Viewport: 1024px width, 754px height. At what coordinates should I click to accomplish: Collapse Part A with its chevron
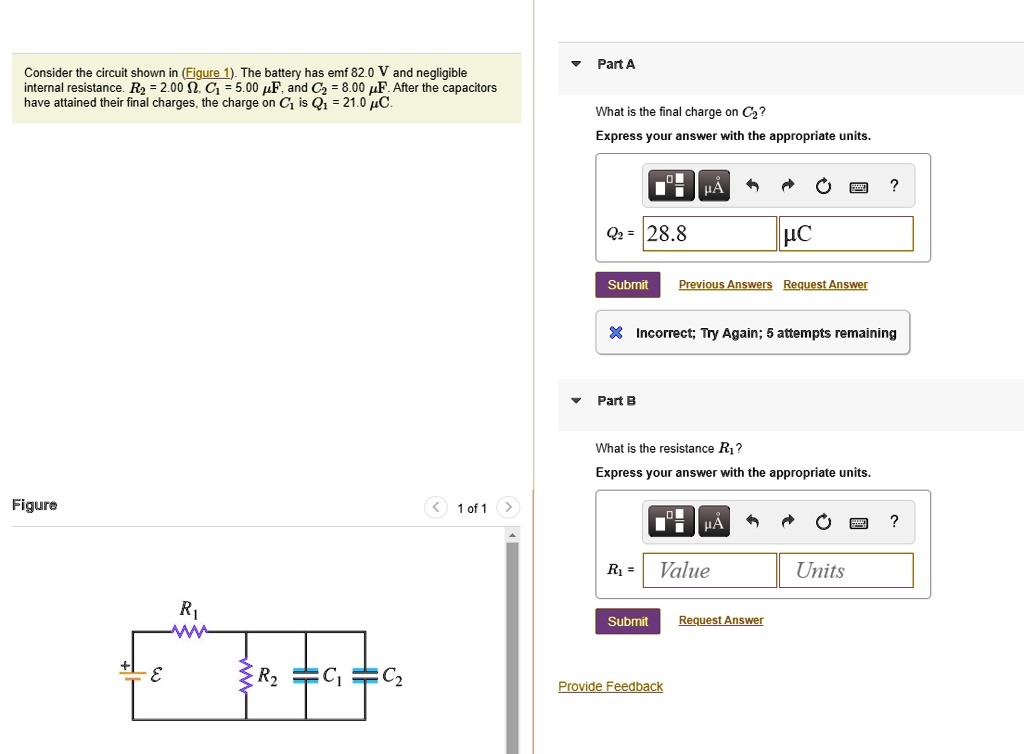575,63
